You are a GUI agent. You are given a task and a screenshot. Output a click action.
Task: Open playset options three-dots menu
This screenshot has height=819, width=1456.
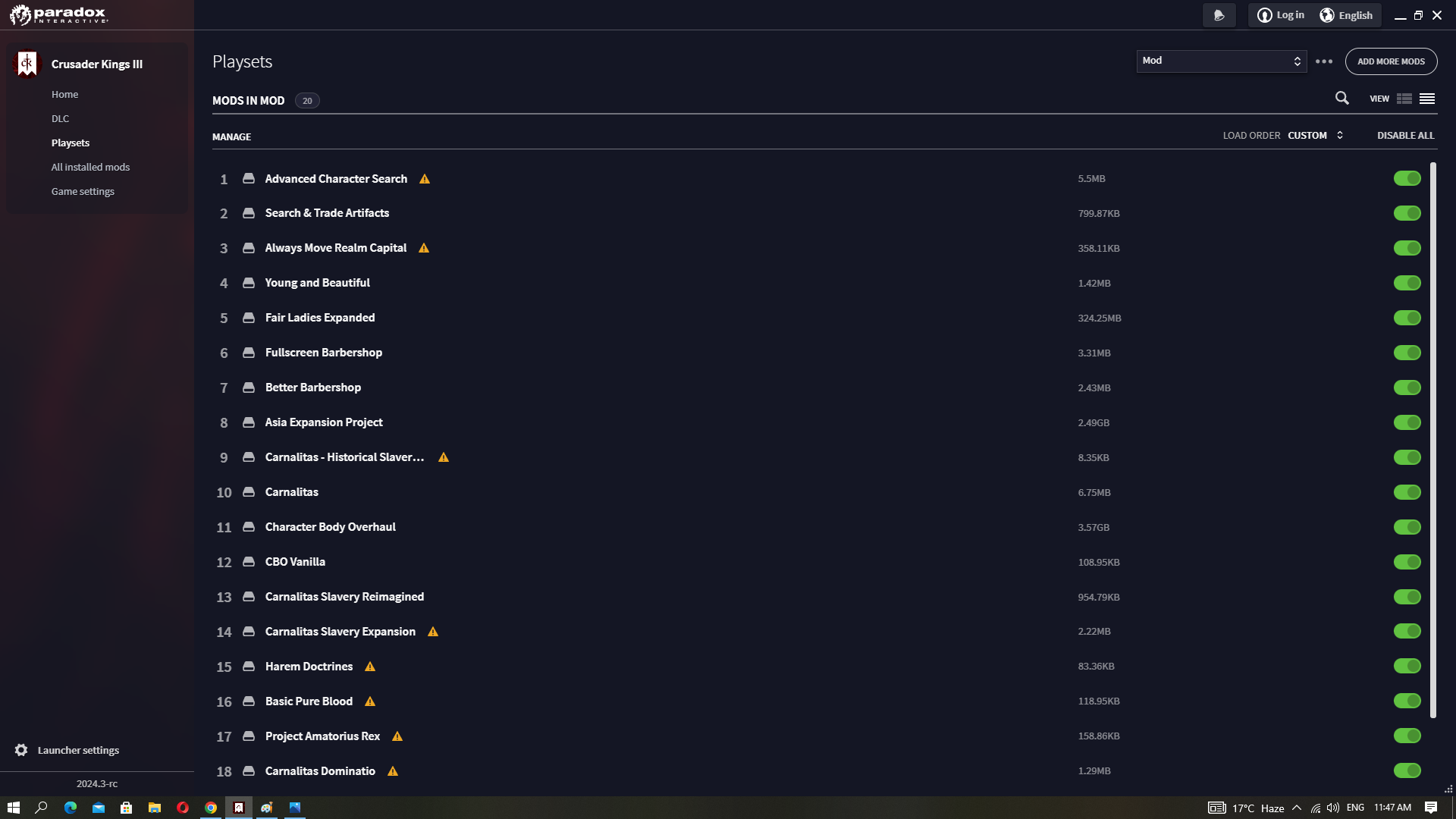[1324, 61]
